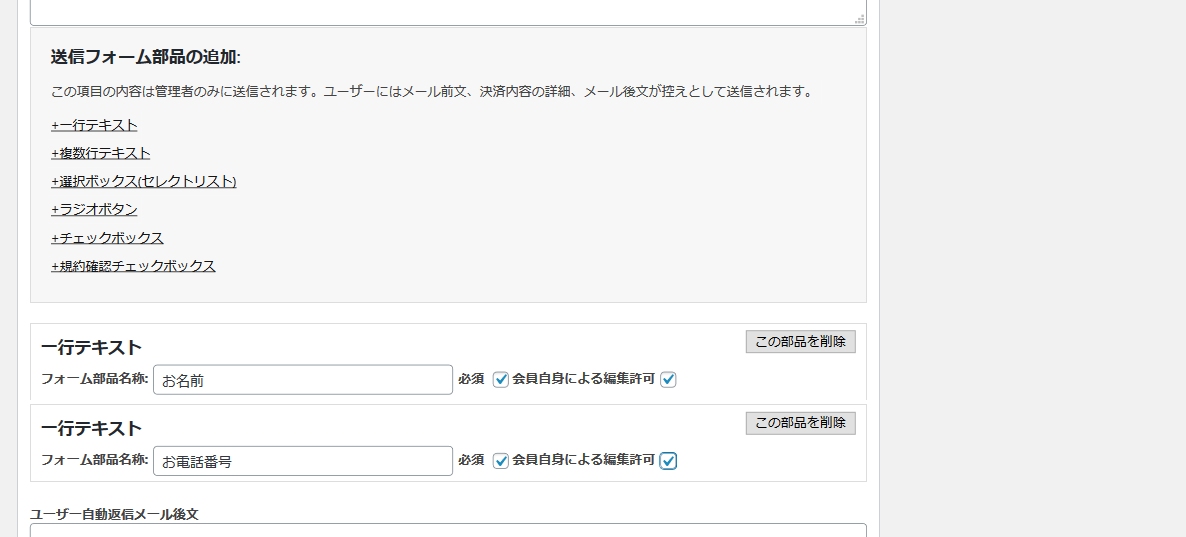Add a ラジオボタン form part

click(x=95, y=210)
